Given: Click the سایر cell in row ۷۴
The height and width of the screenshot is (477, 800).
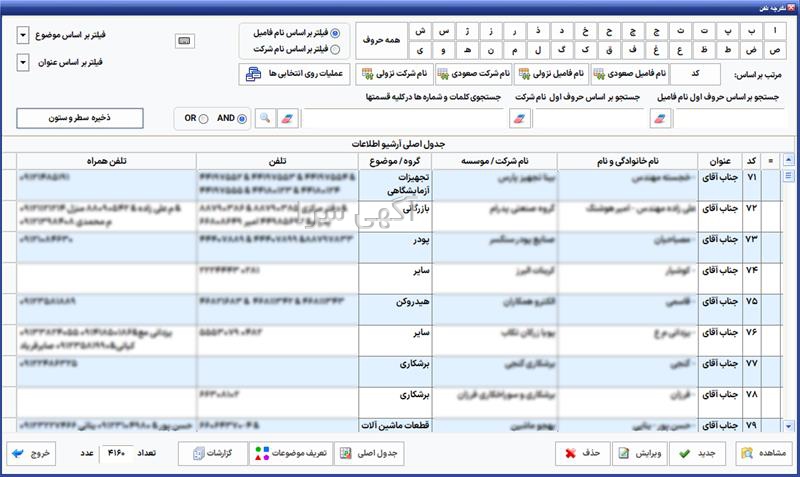Looking at the screenshot, I should point(395,279).
